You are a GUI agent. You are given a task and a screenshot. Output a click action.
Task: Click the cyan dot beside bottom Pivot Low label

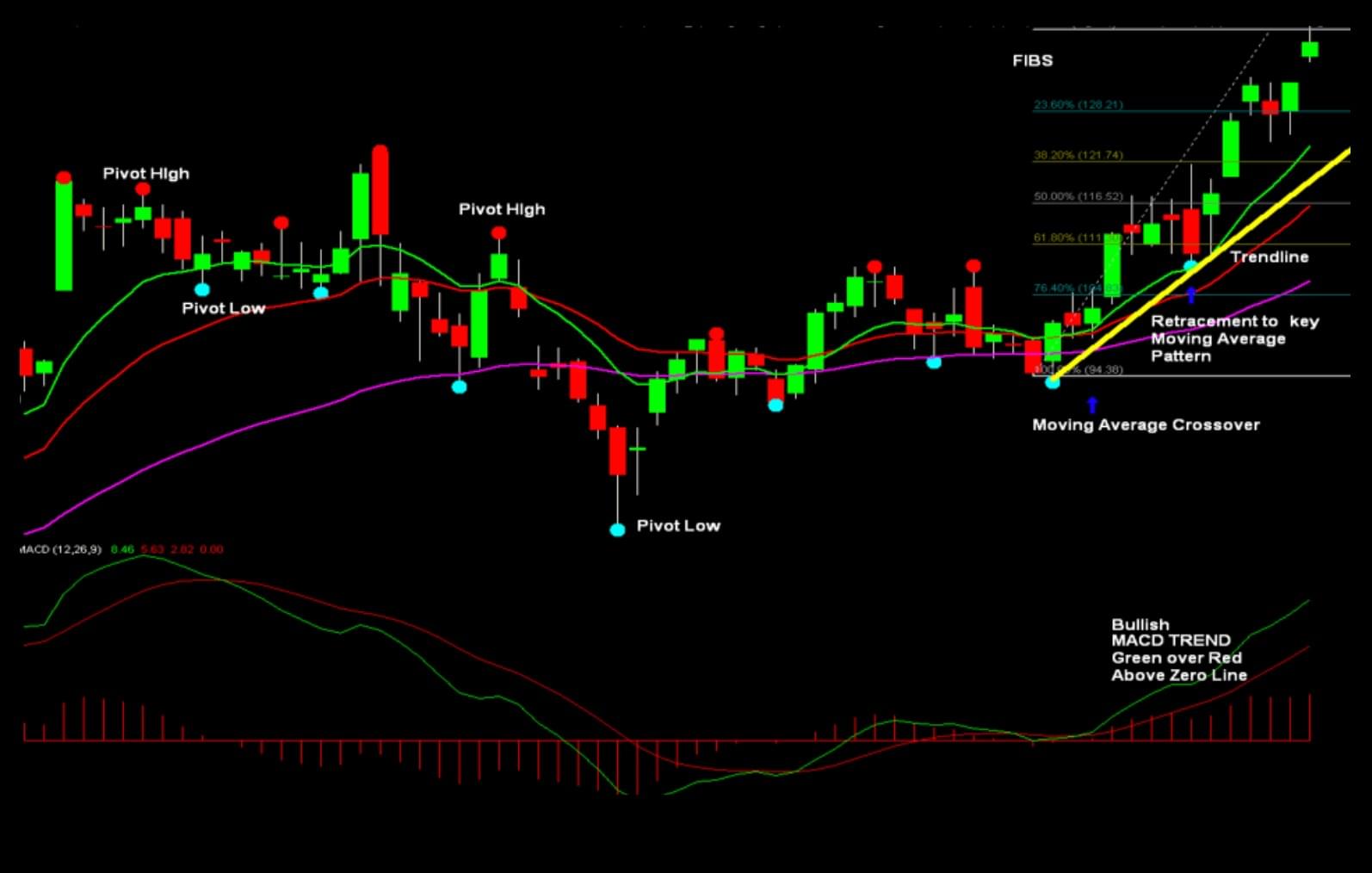(x=617, y=529)
